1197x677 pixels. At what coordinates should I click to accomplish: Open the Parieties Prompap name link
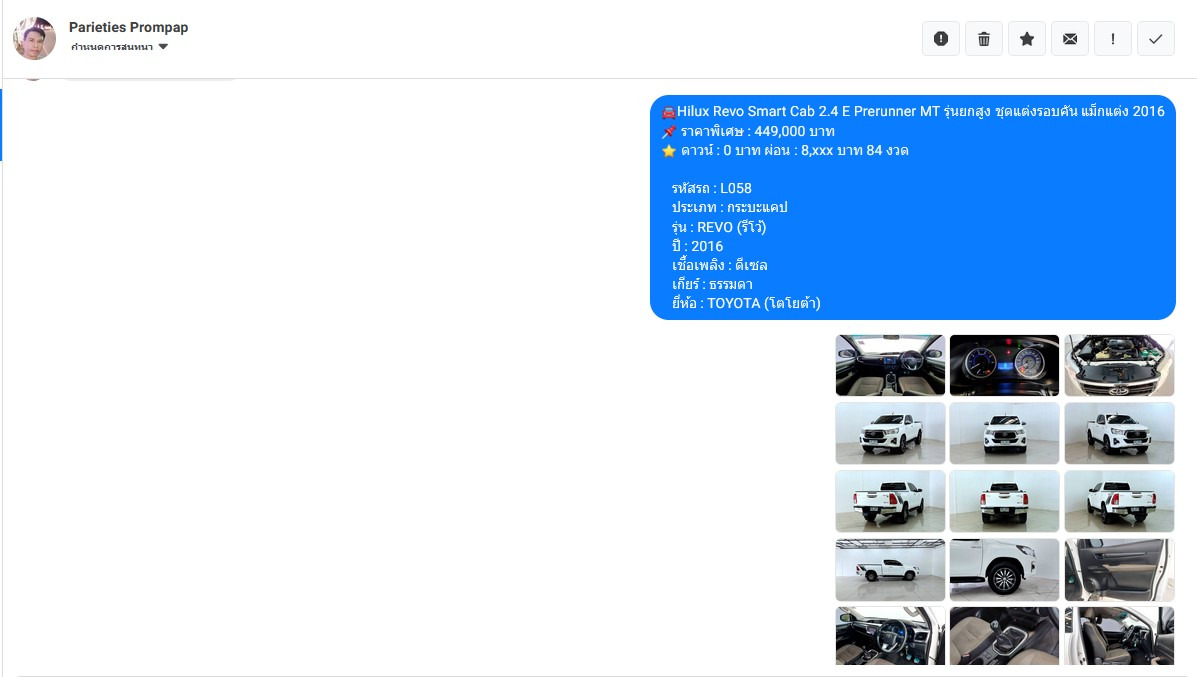pyautogui.click(x=128, y=27)
